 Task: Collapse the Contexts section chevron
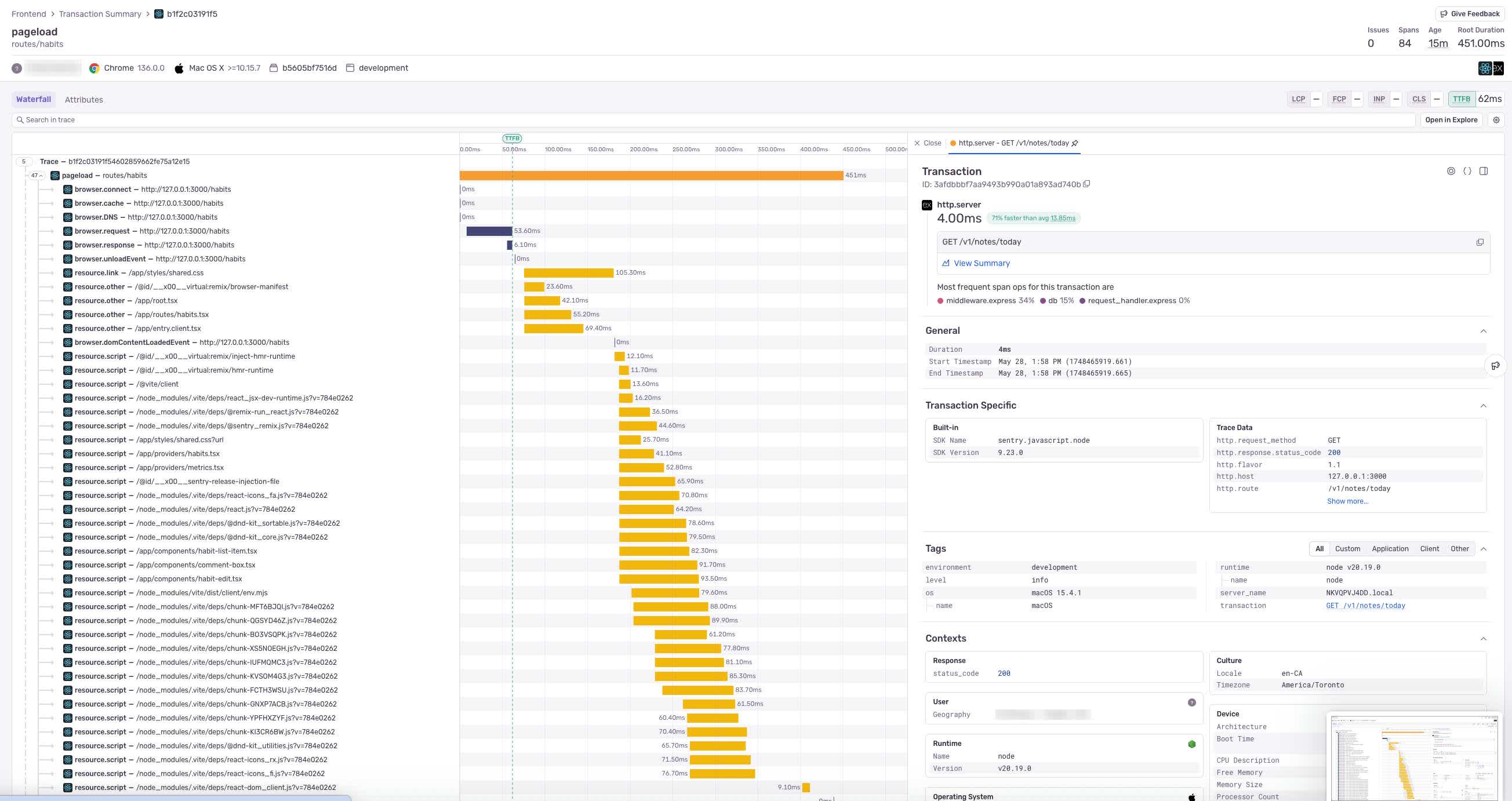coord(1482,639)
